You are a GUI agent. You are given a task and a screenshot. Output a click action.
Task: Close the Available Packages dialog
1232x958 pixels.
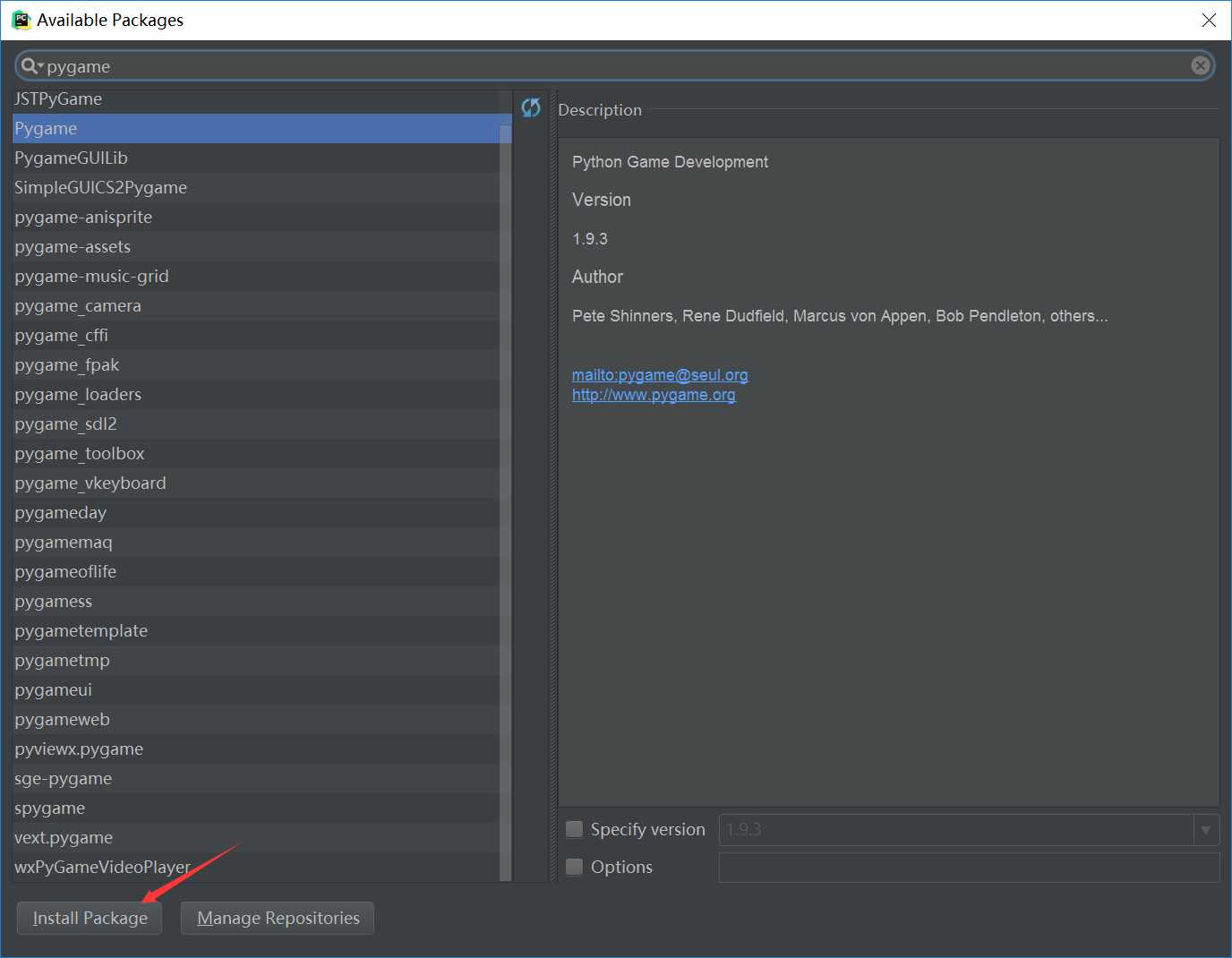click(1209, 20)
